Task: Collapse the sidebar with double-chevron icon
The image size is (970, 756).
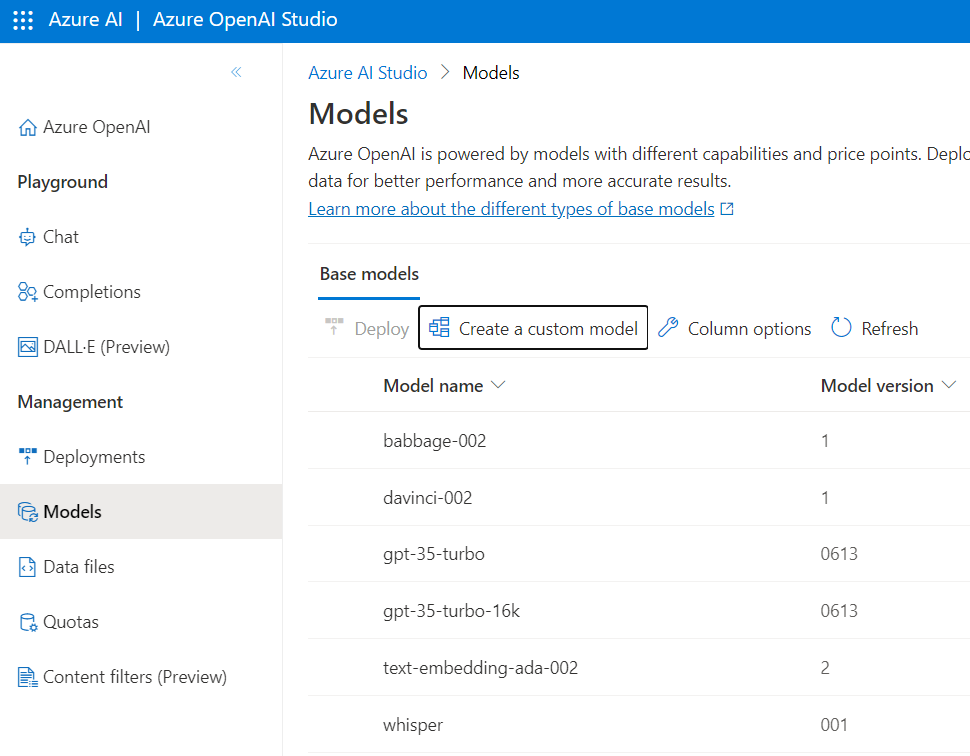Action: [236, 72]
